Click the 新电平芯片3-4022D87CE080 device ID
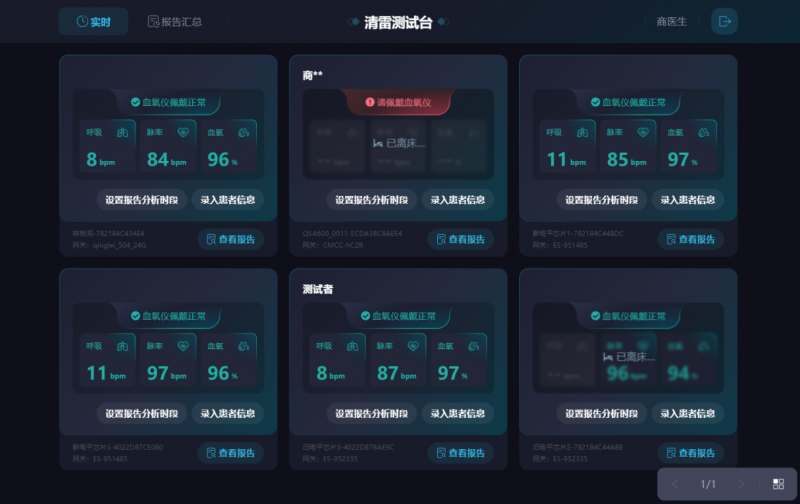Viewport: 800px width, 504px height. point(117,447)
